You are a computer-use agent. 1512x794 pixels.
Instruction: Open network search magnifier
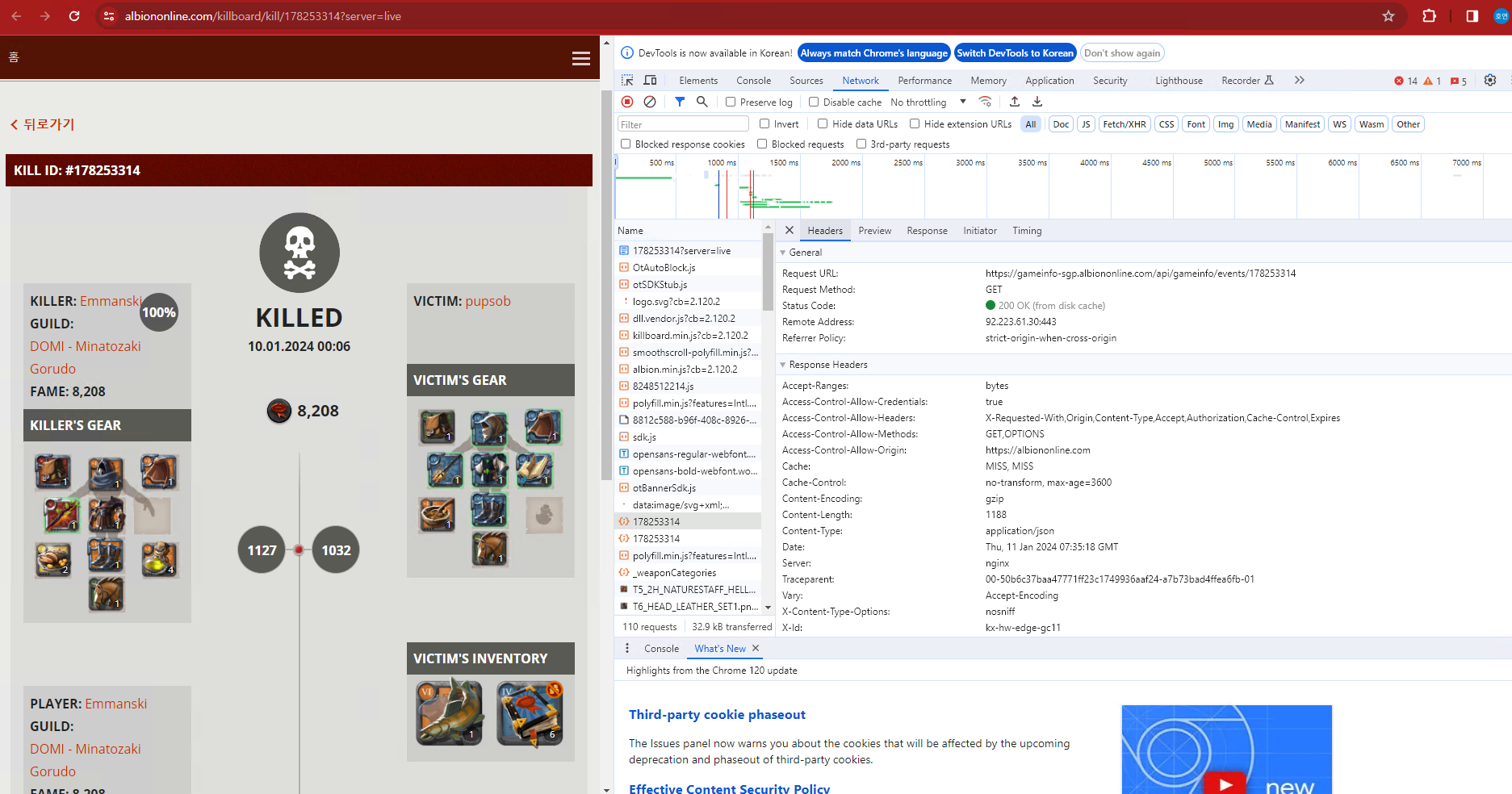pyautogui.click(x=702, y=102)
